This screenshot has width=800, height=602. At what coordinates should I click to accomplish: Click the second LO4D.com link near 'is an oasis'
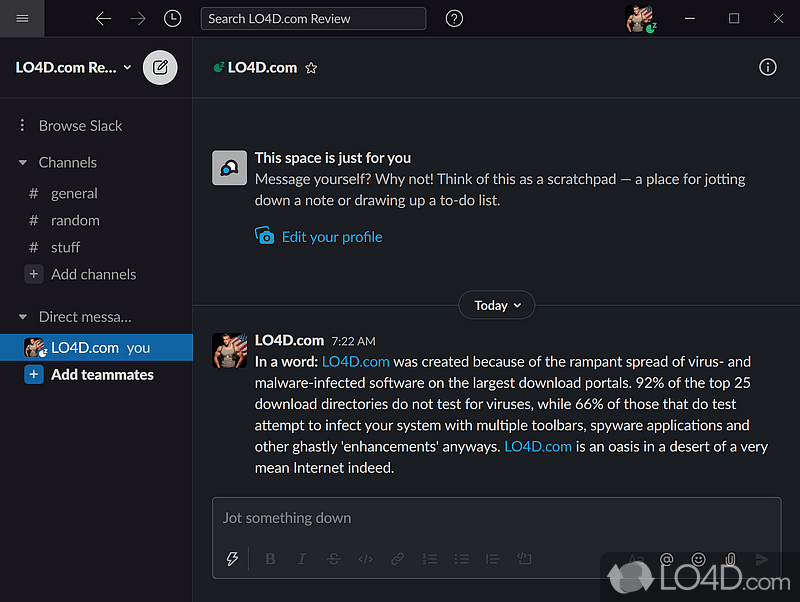click(x=538, y=447)
